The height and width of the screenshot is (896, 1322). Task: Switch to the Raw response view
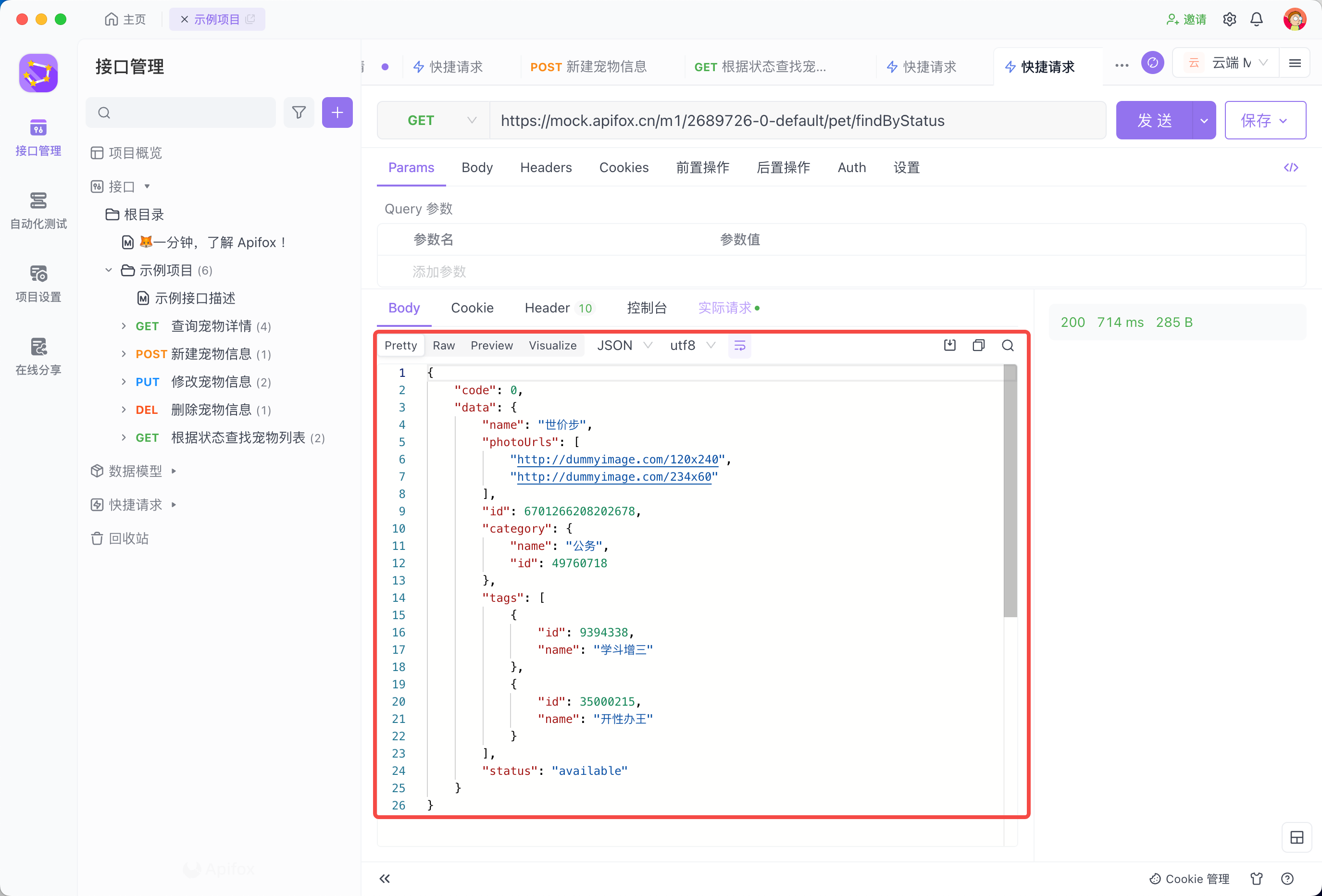(x=443, y=345)
